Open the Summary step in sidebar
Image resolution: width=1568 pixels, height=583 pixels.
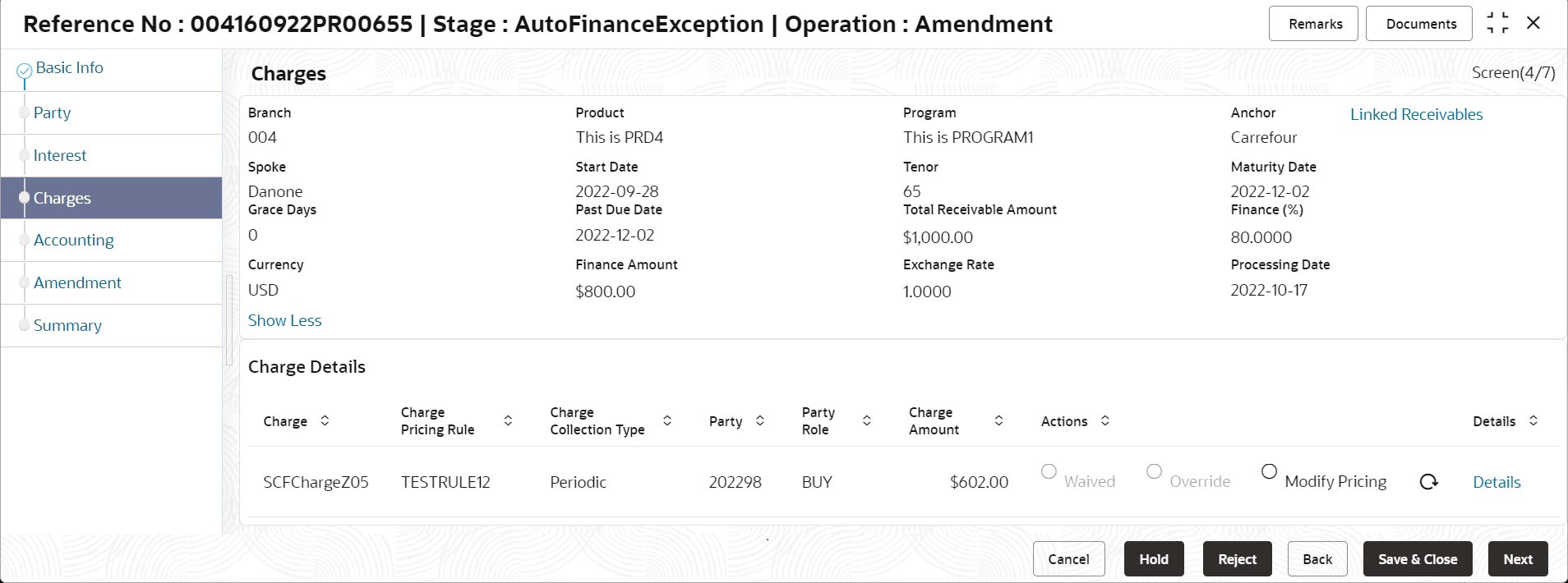[67, 325]
